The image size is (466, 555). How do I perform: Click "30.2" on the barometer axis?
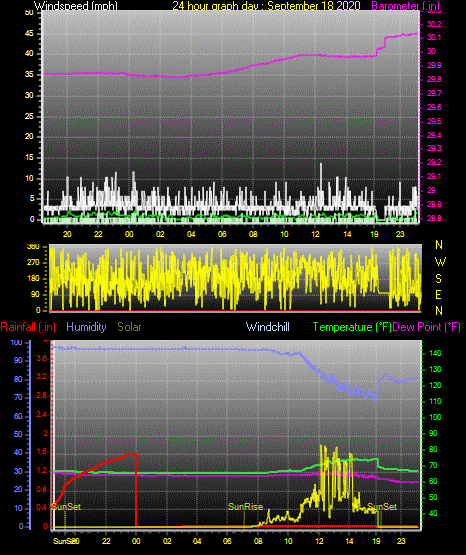pyautogui.click(x=434, y=24)
